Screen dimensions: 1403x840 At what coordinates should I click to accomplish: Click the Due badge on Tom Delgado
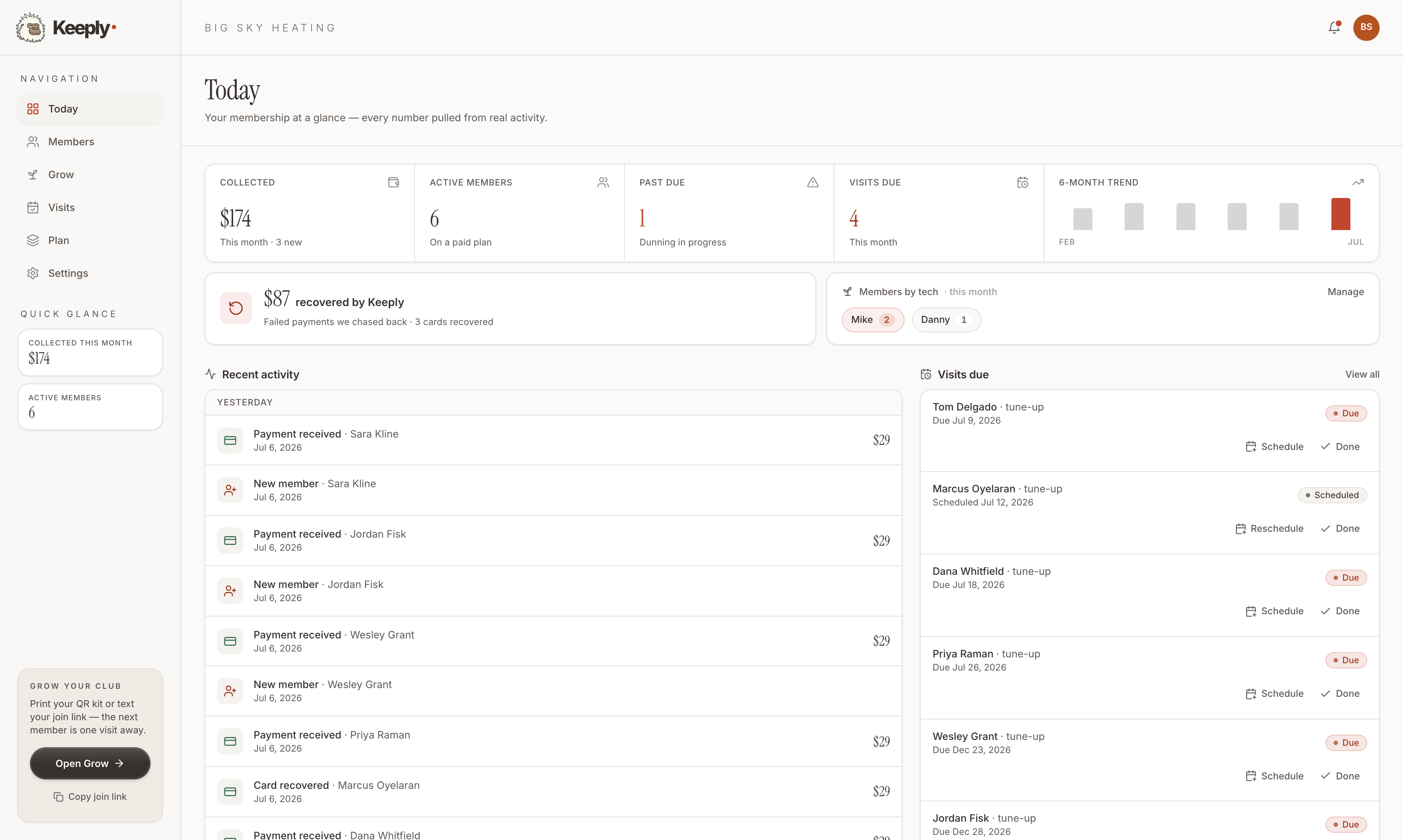1346,413
